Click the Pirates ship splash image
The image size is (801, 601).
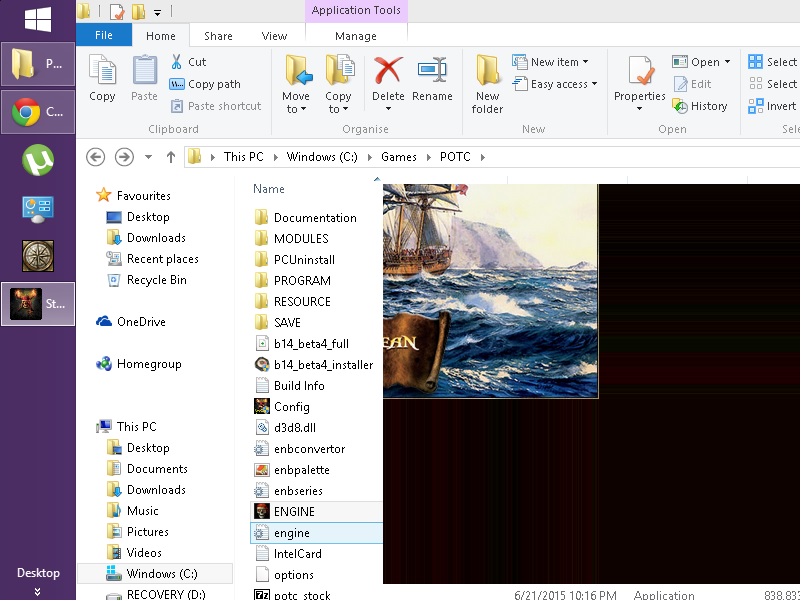pyautogui.click(x=490, y=291)
